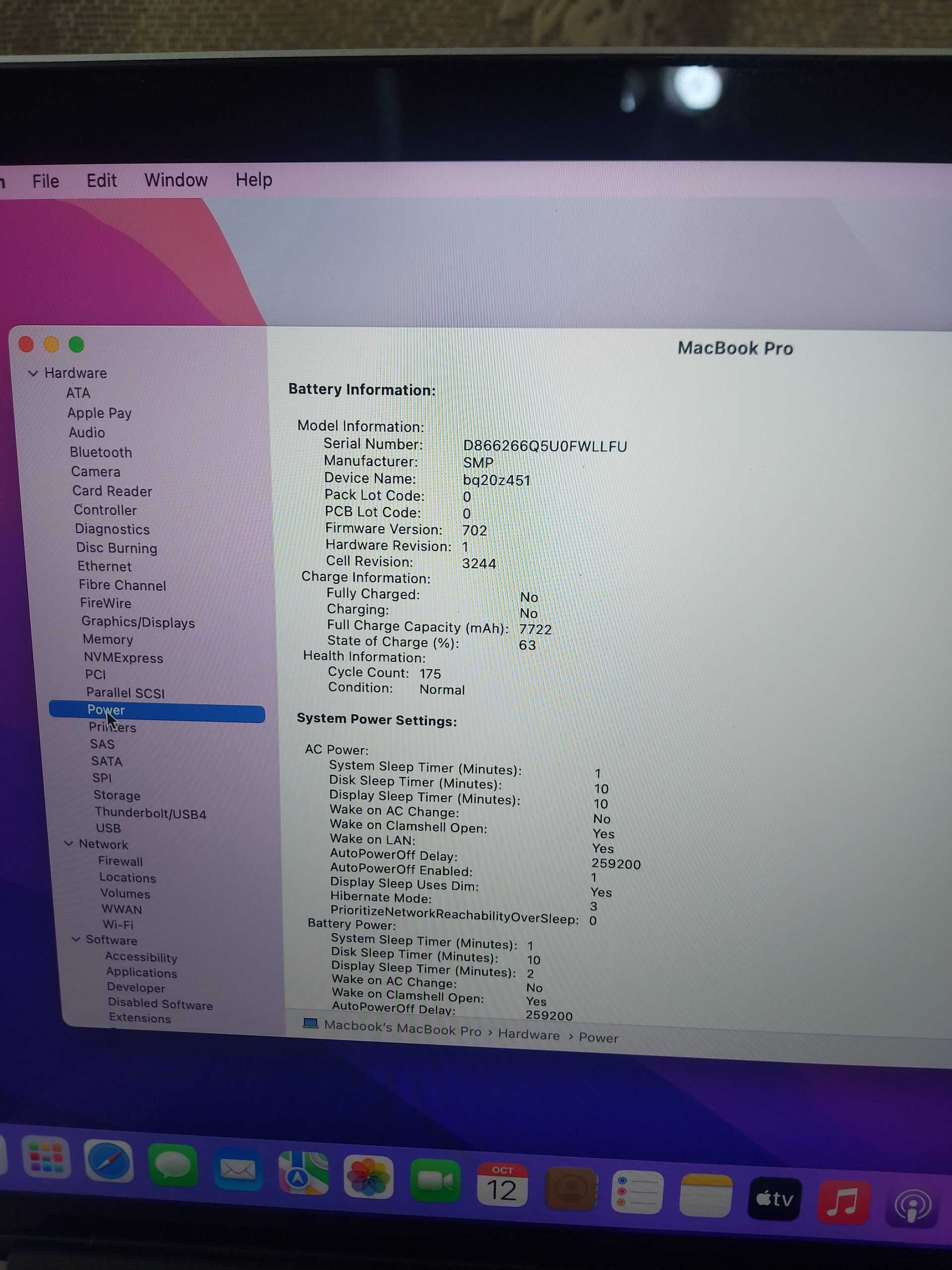Click Macbook's MacBook Pro path item
This screenshot has width=952, height=1270.
point(402,1028)
